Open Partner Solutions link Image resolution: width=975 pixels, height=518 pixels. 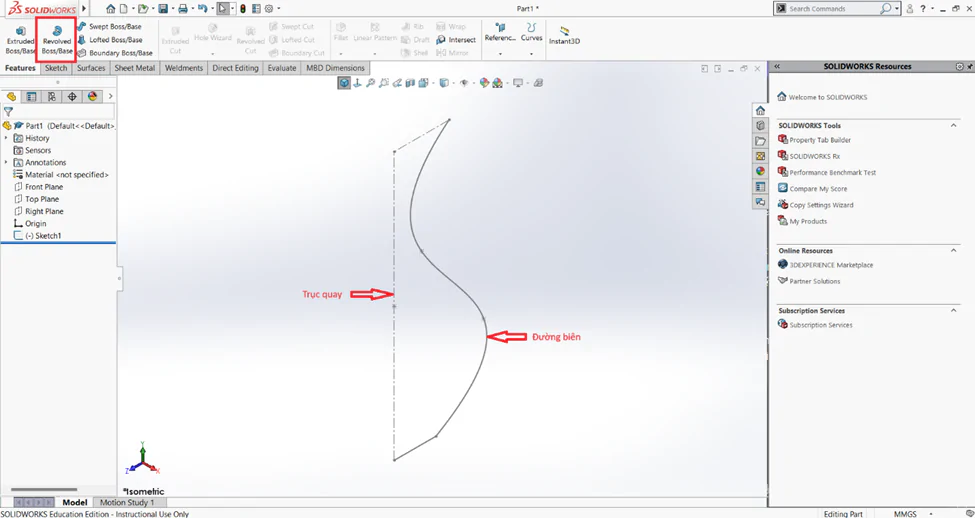pos(809,281)
